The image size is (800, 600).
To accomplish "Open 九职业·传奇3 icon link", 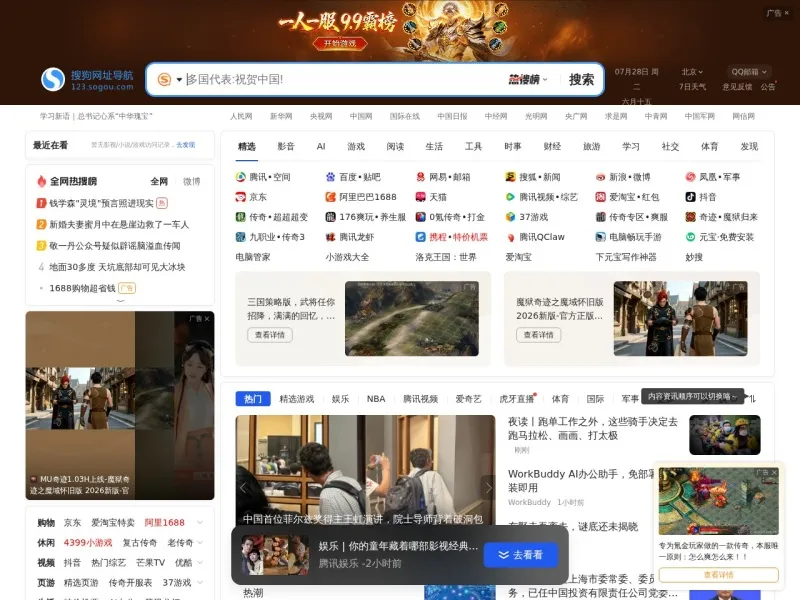I will 240,237.
